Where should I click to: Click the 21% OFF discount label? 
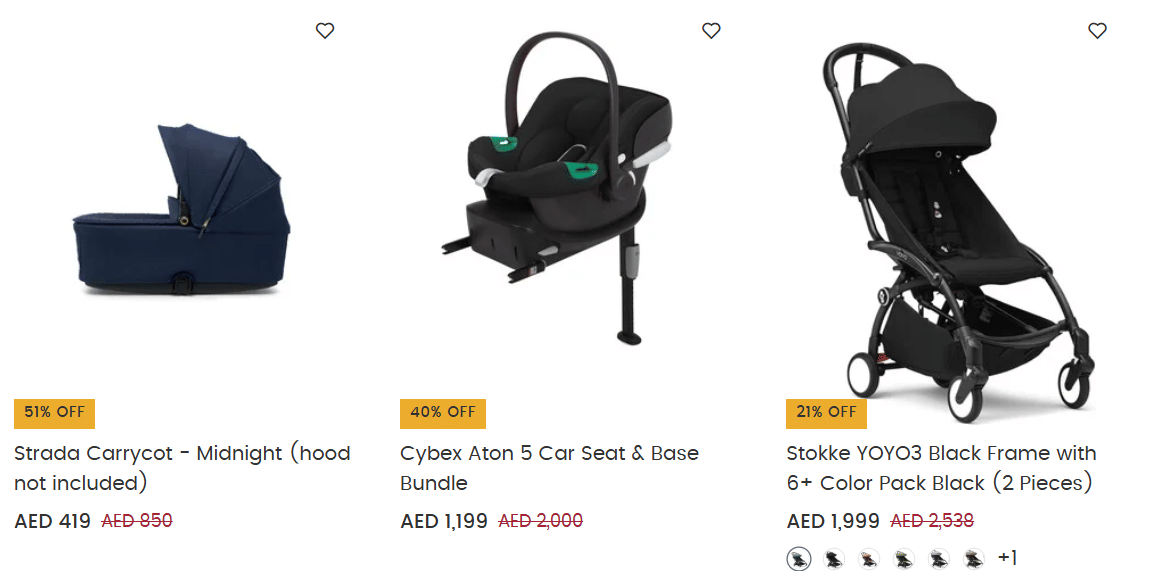pos(826,412)
